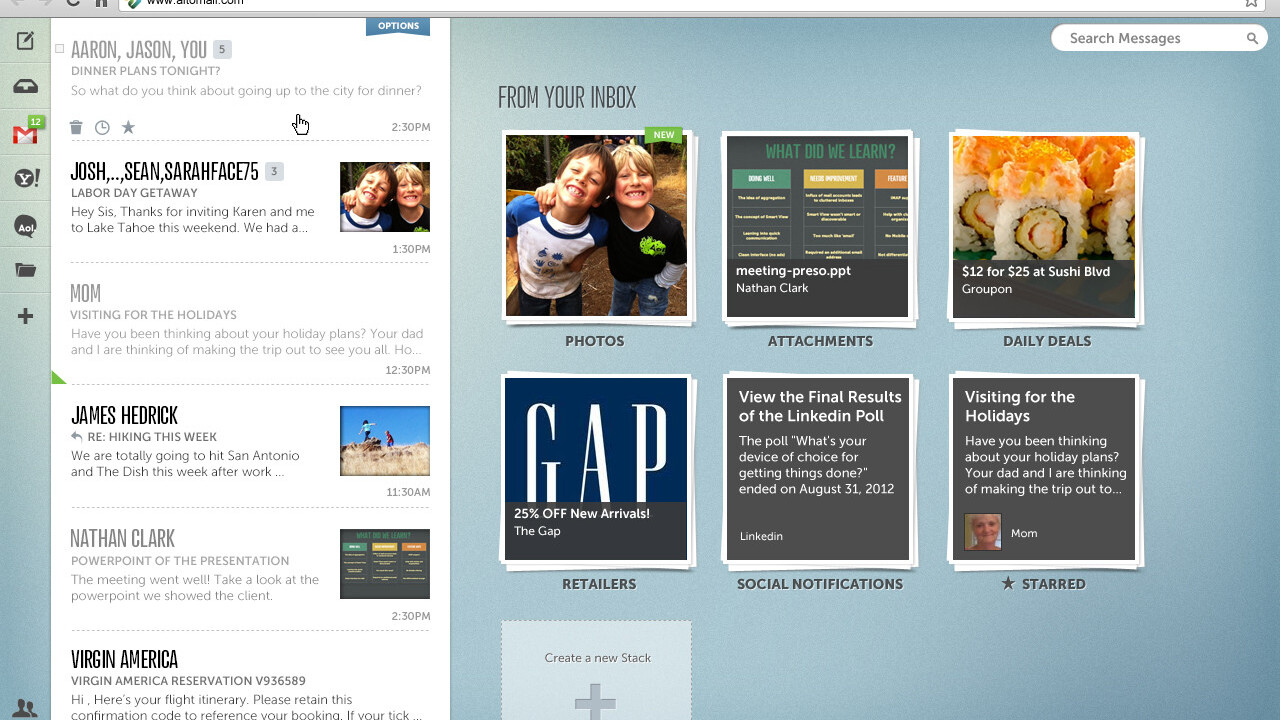1280x720 pixels.
Task: Open the contacts people icon
Action: click(25, 708)
